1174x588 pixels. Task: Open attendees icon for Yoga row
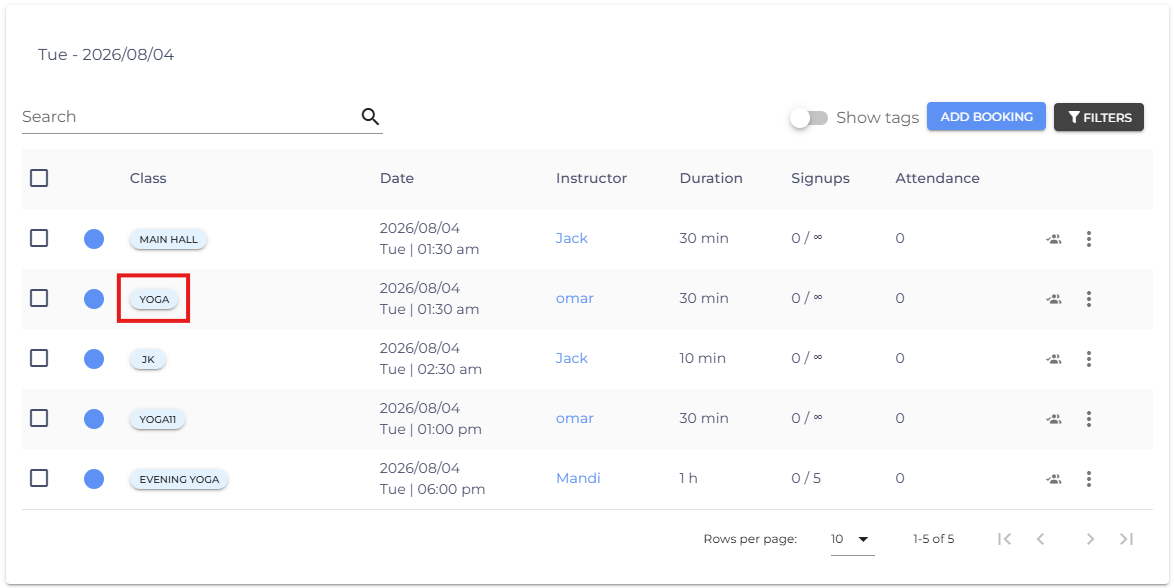(1054, 299)
